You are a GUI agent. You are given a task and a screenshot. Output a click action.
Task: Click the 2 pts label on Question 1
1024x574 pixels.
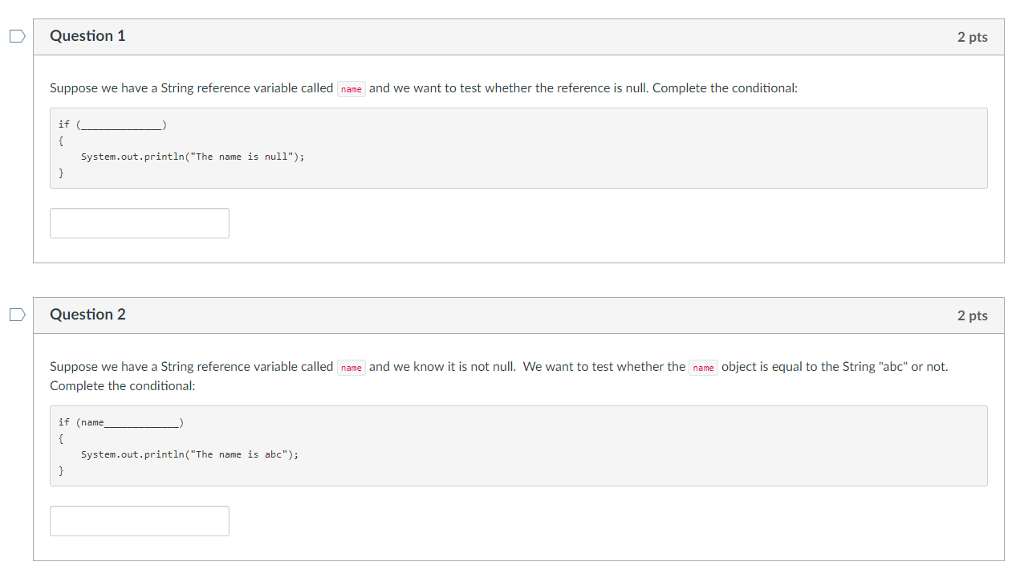971,37
